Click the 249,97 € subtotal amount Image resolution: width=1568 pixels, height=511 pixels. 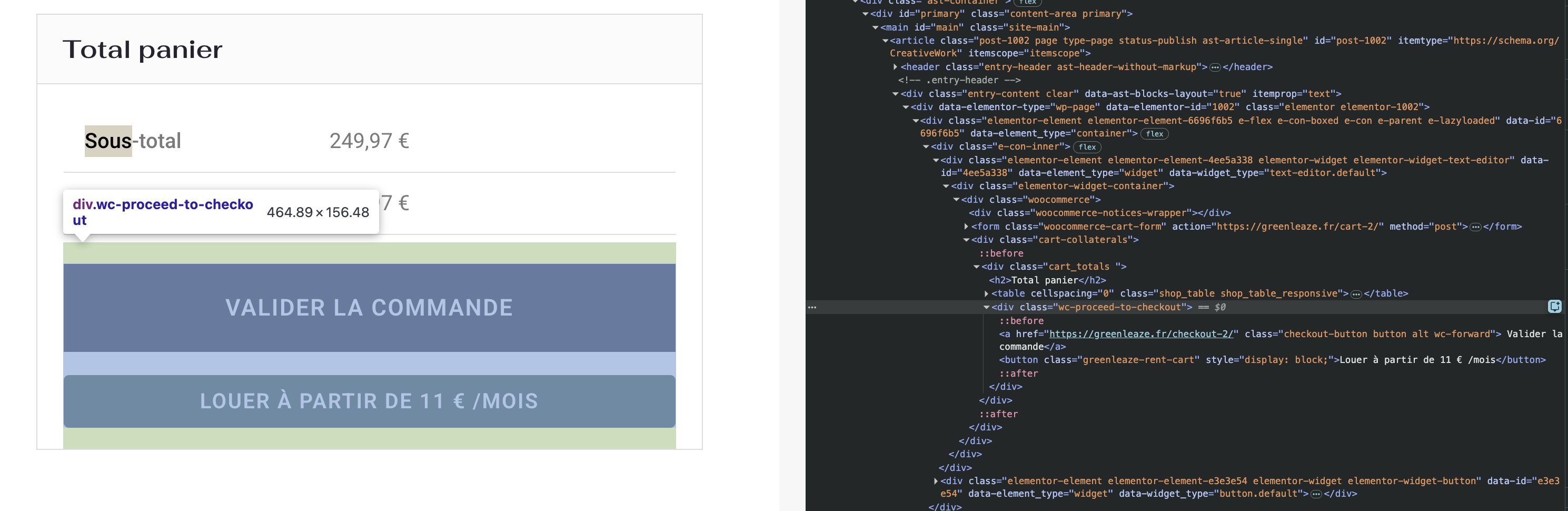pos(370,141)
